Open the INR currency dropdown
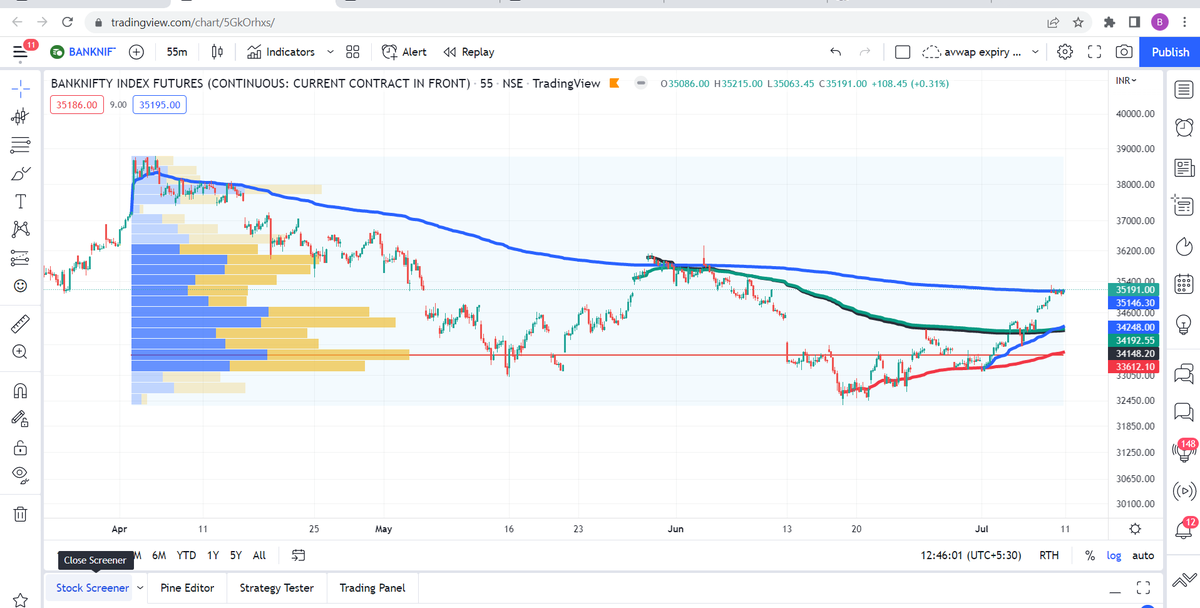Screen dimensions: 1200x608 coord(1124,80)
